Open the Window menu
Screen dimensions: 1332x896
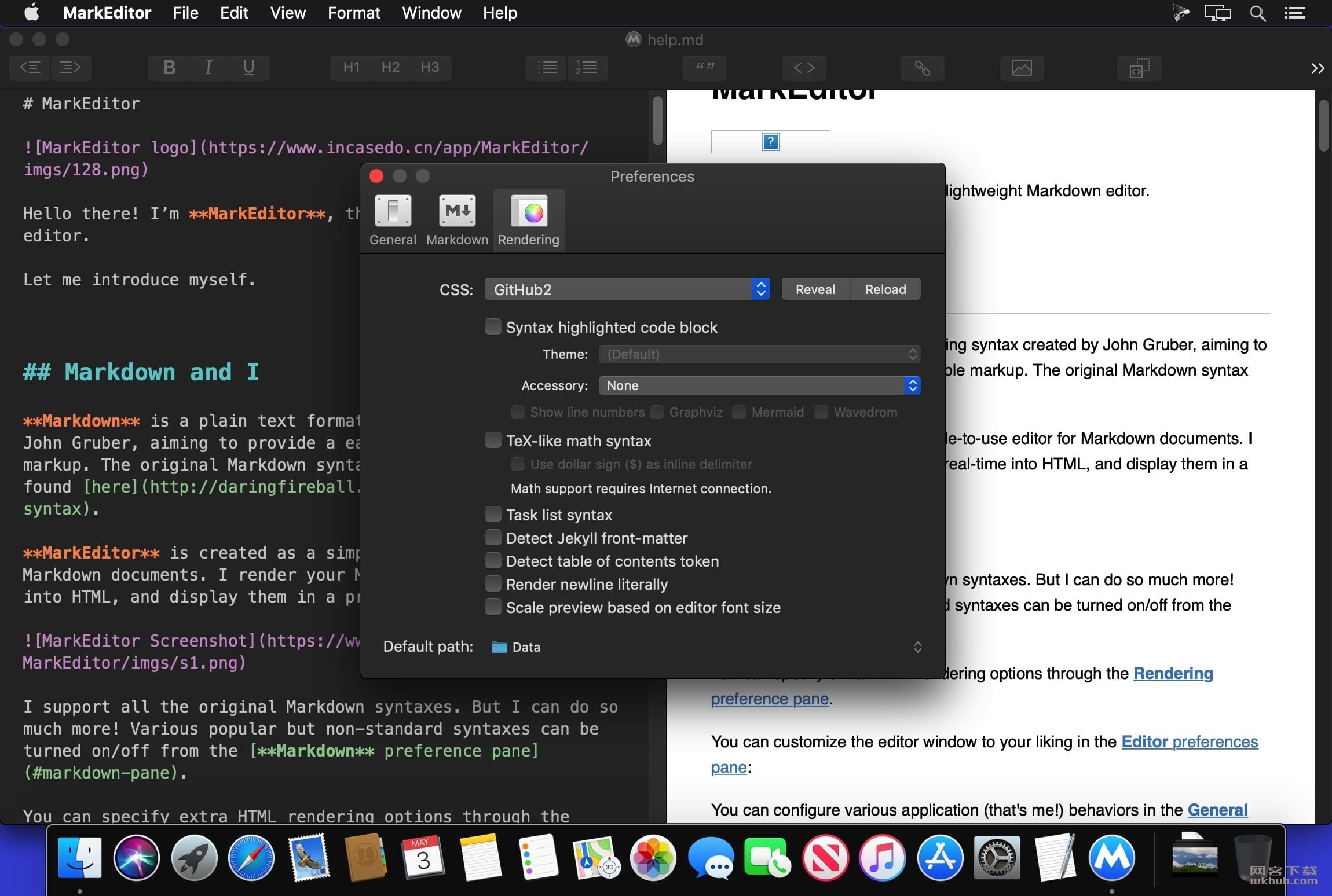click(x=431, y=13)
